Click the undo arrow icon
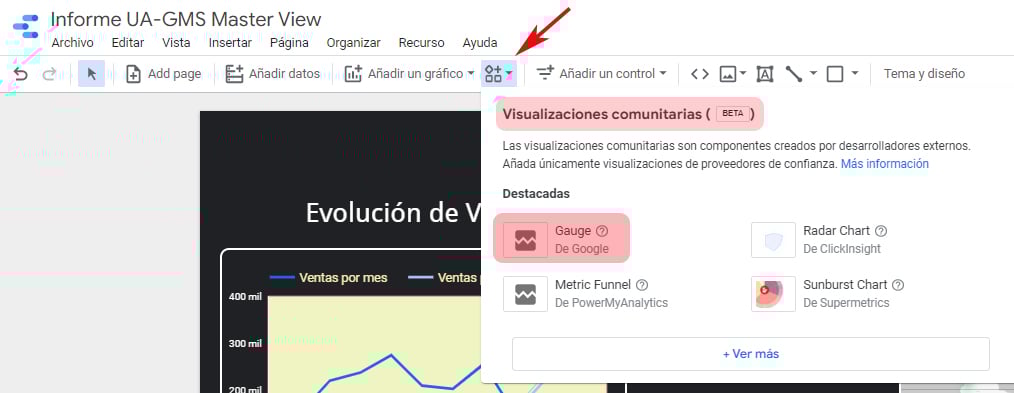Image resolution: width=1014 pixels, height=393 pixels. point(21,74)
